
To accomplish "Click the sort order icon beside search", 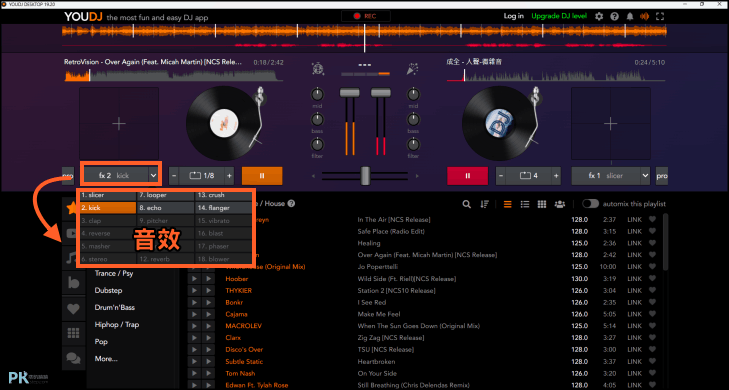I will (484, 204).
